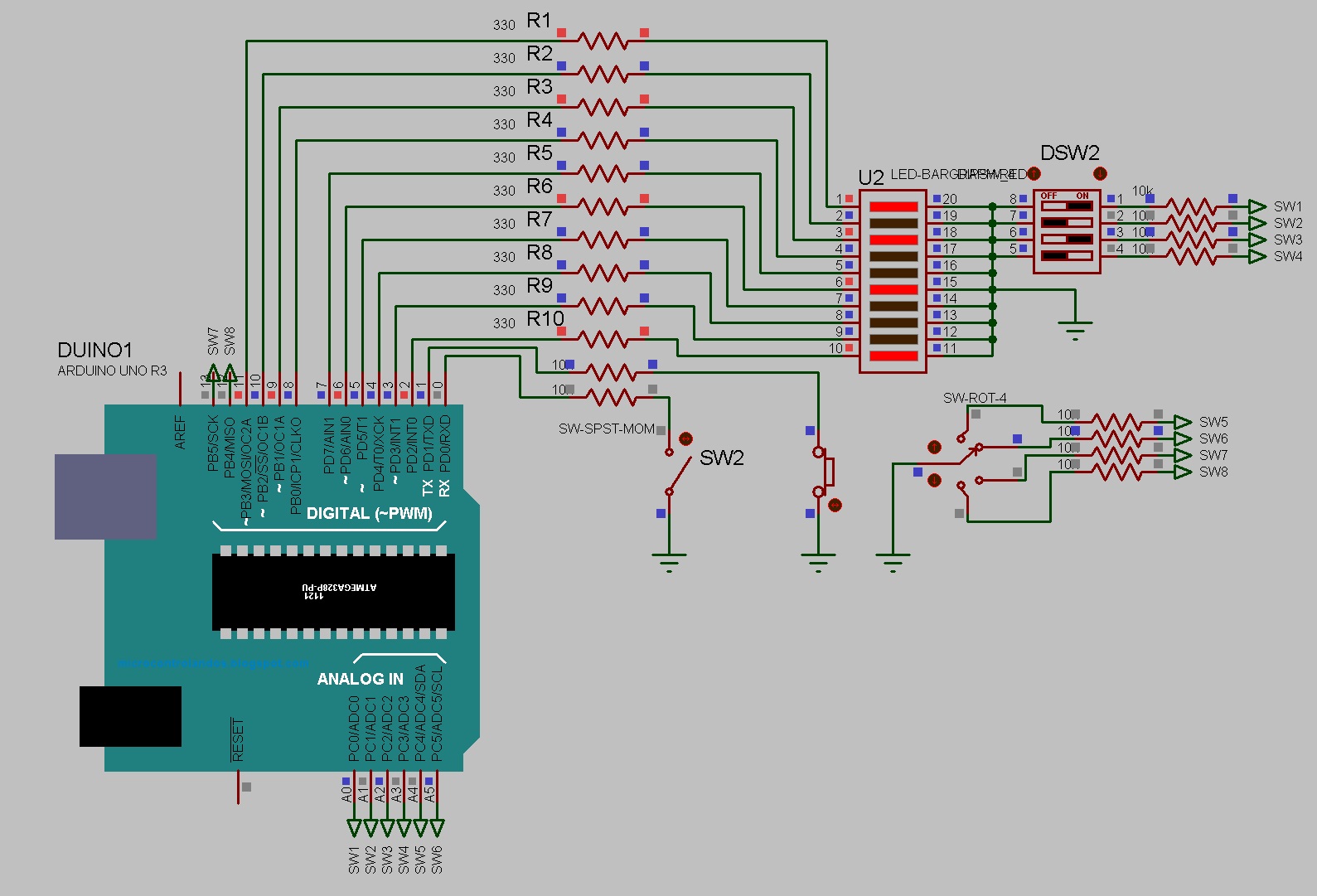This screenshot has width=1317, height=896.
Task: Select resistor R5 symbol
Action: point(603,173)
